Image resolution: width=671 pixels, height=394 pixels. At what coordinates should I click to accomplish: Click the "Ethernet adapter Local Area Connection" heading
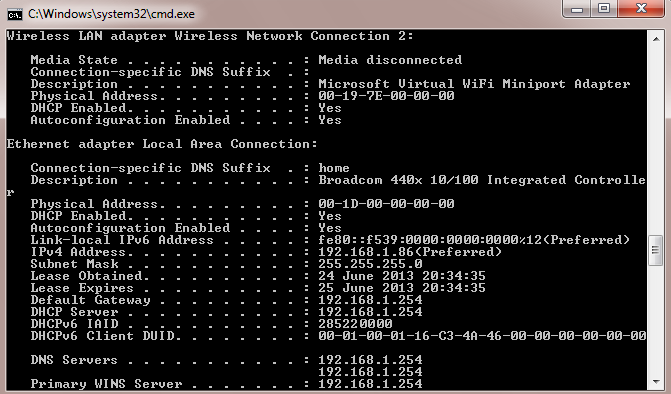162,144
